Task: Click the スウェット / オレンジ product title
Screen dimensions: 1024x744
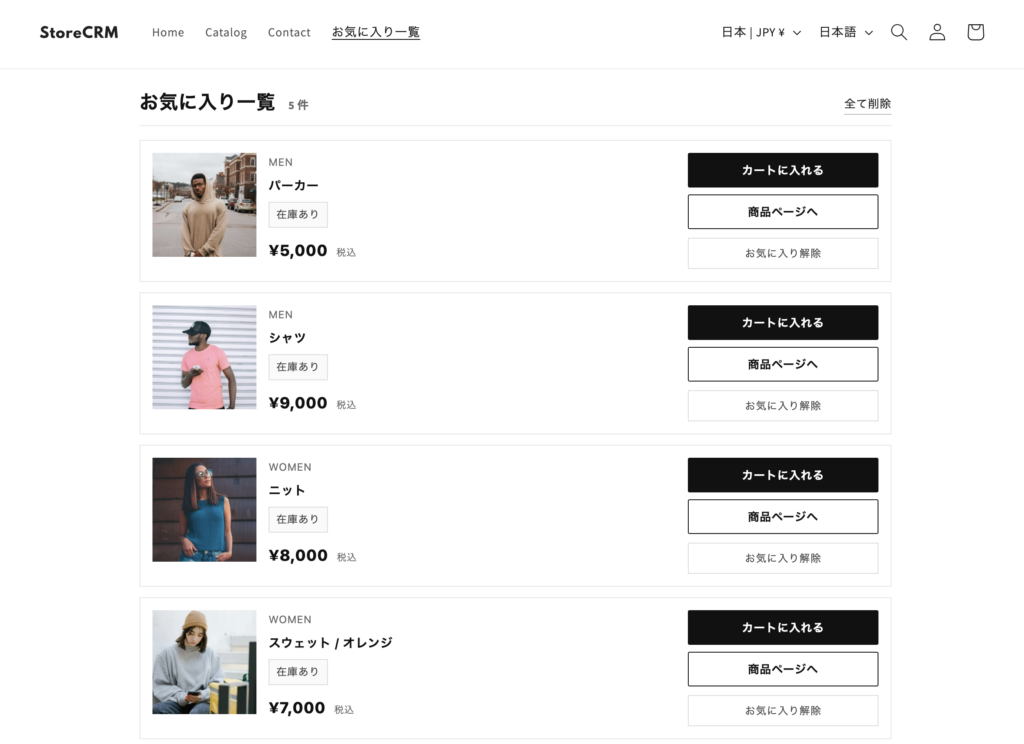Action: coord(330,643)
